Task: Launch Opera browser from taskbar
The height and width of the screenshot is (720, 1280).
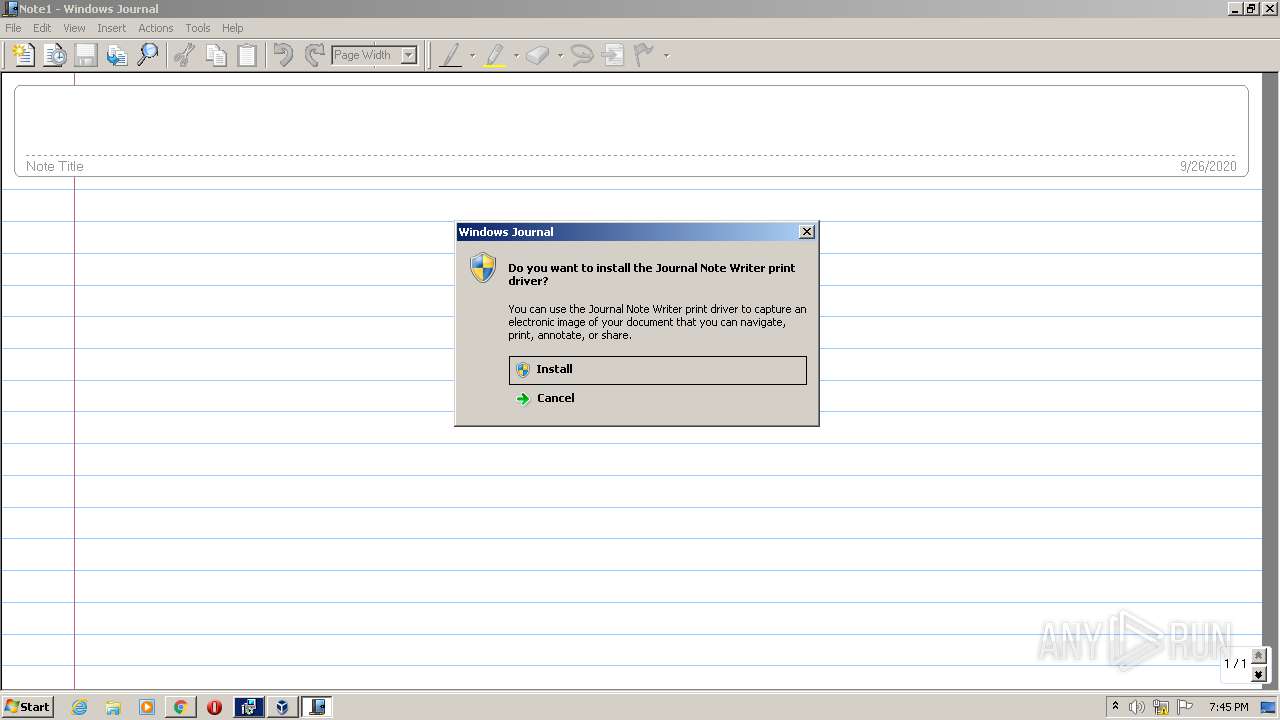Action: (x=214, y=707)
